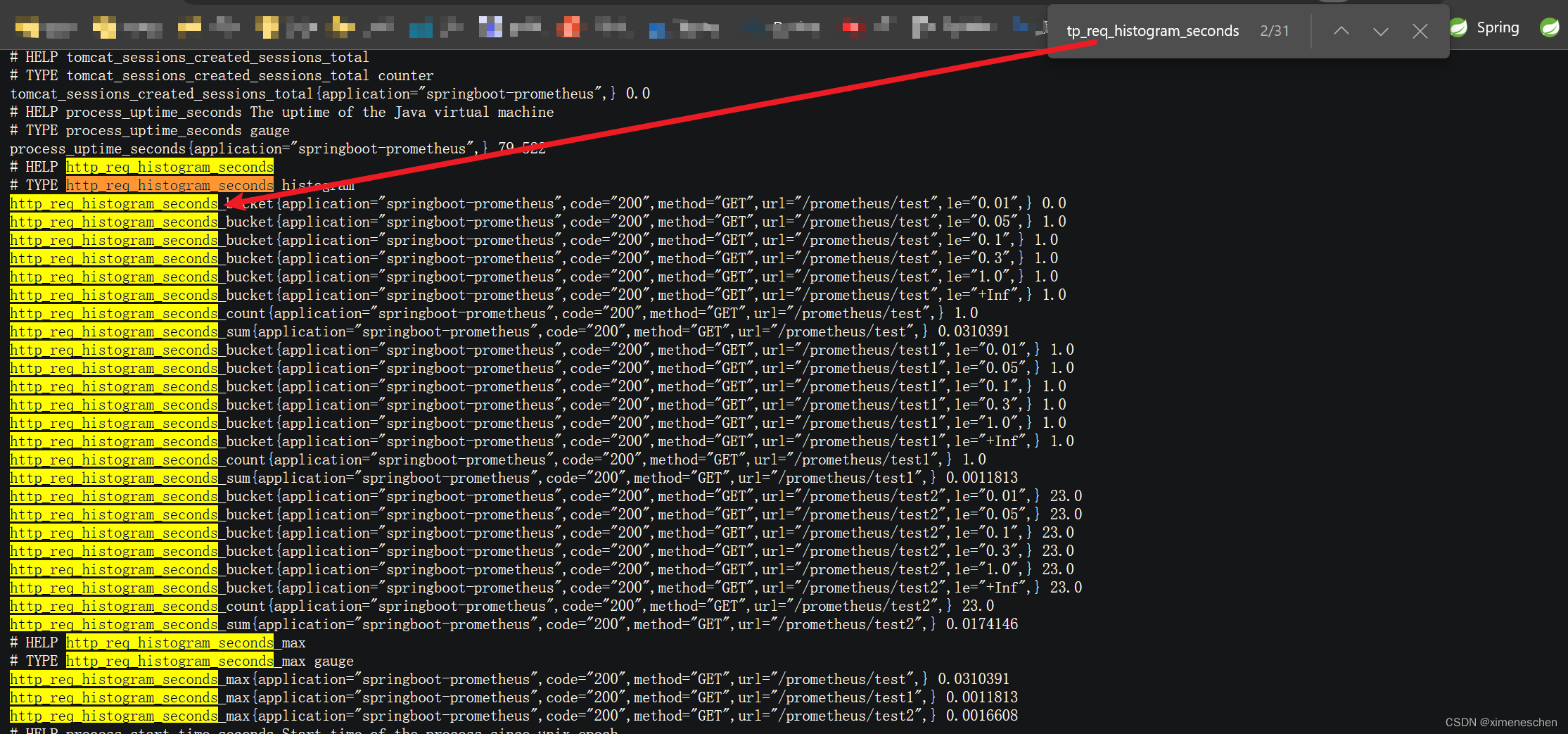Click the find-in-page search text field
The height and width of the screenshot is (734, 1568).
click(1152, 31)
